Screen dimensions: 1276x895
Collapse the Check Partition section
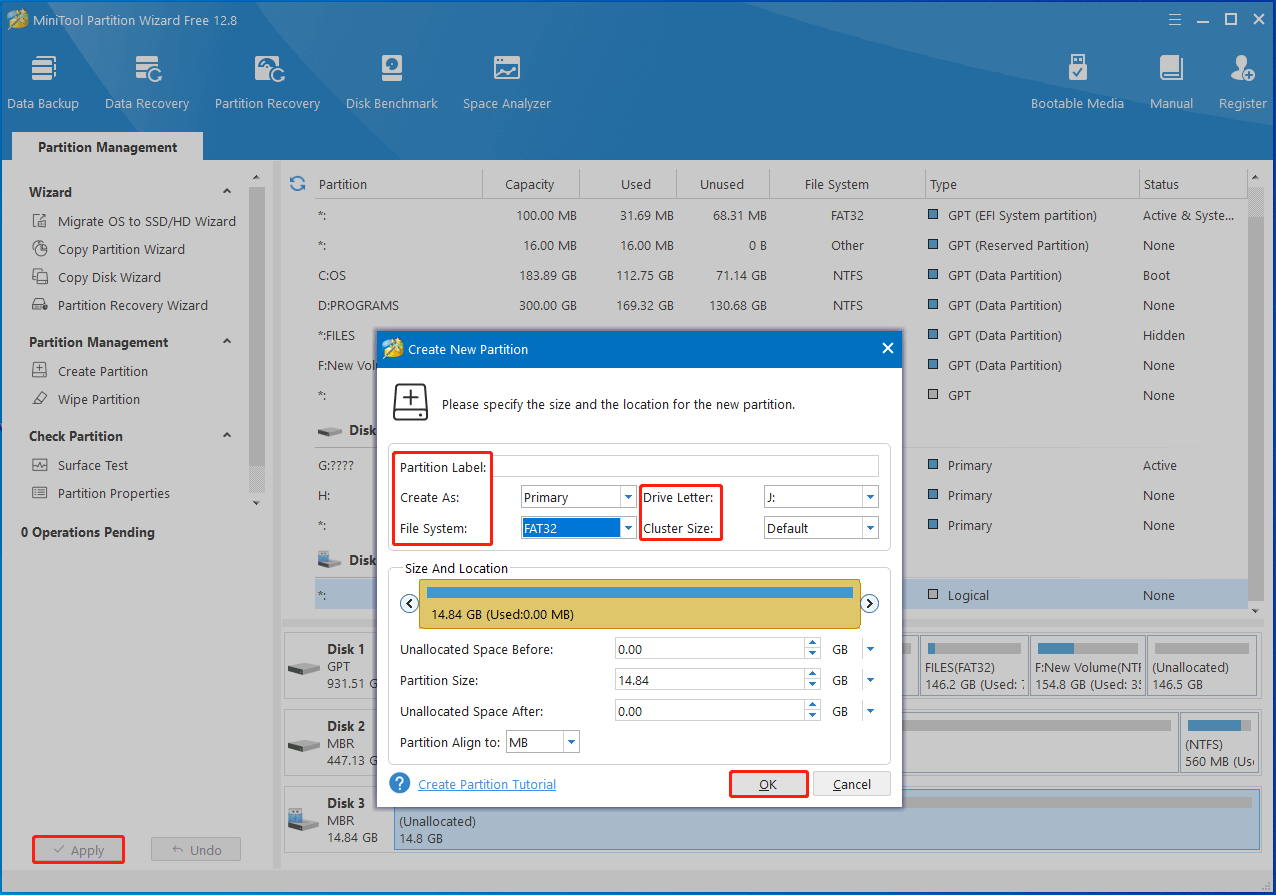pyautogui.click(x=227, y=436)
